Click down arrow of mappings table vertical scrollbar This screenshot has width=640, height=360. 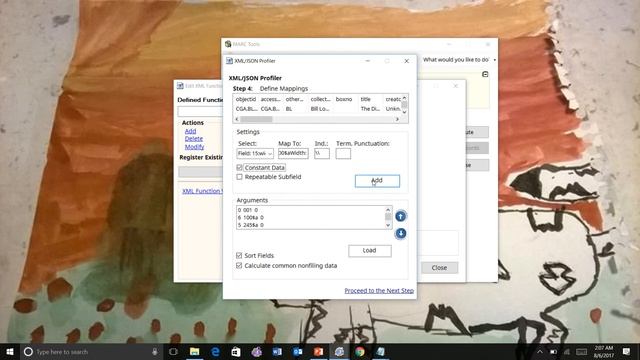coord(404,112)
